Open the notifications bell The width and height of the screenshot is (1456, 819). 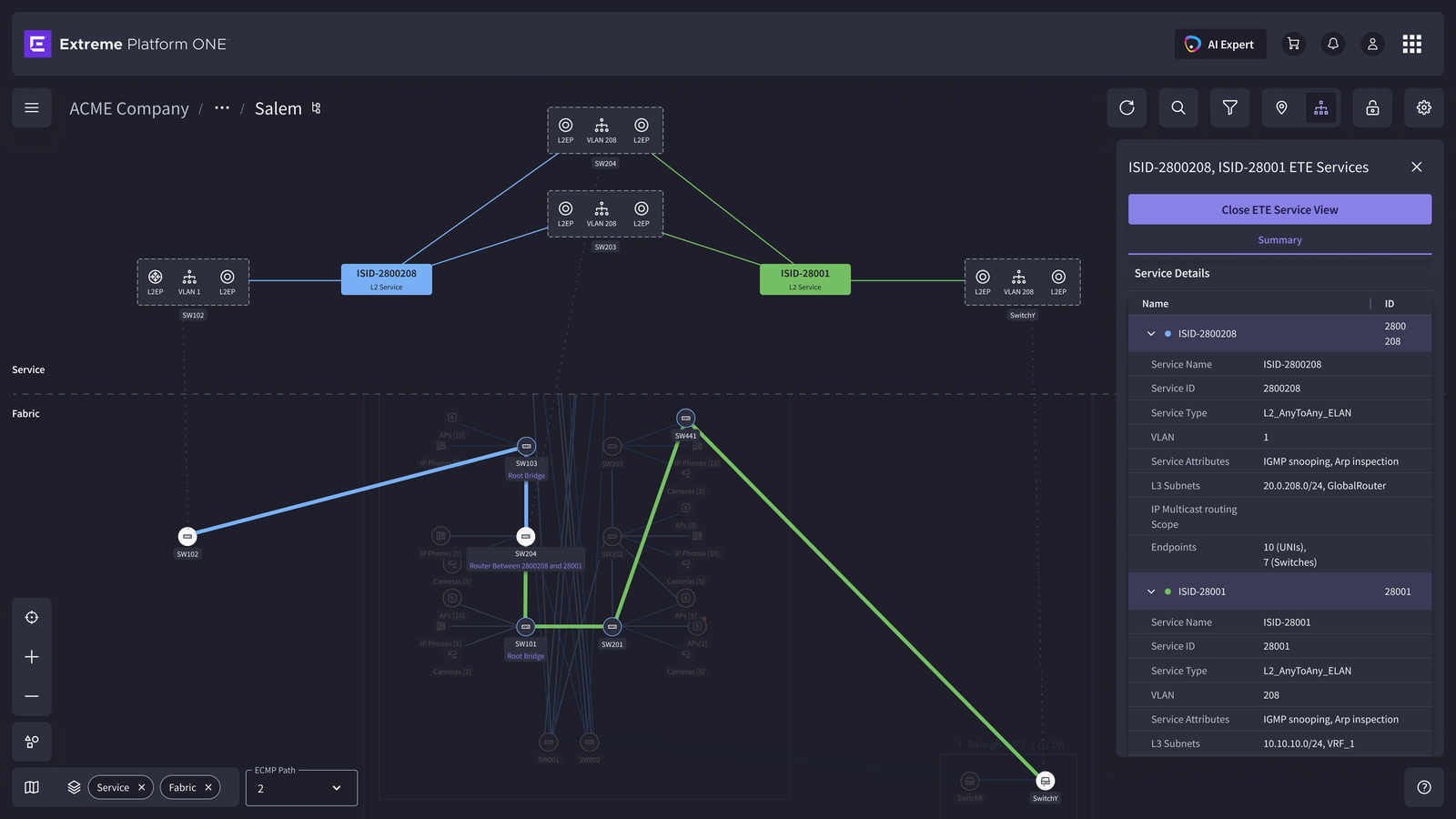click(1333, 44)
